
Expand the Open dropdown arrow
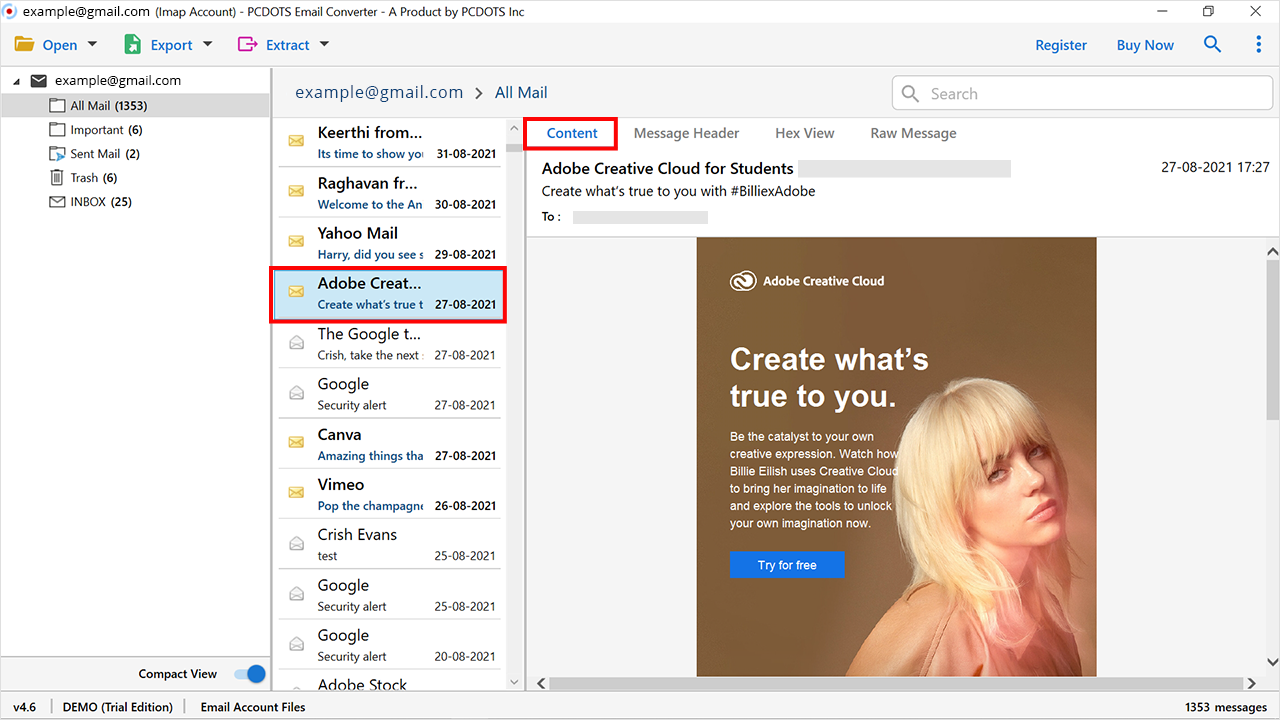93,44
